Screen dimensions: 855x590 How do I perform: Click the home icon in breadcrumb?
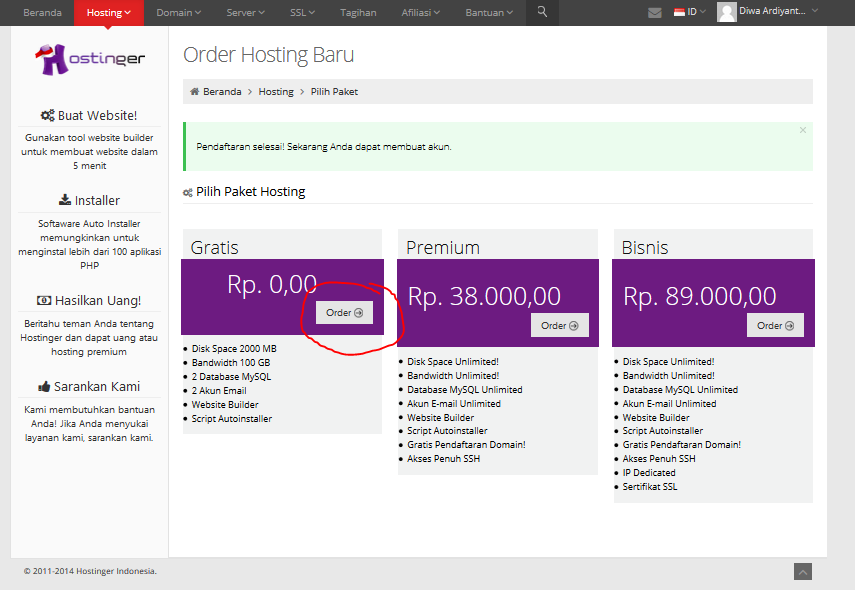pos(194,91)
